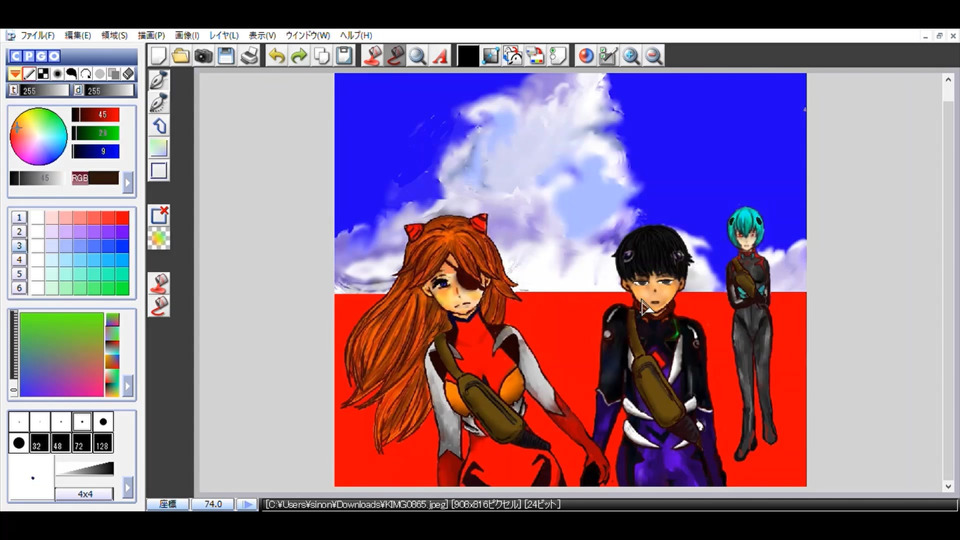
Task: Click the image resize icon in toolbar
Action: (x=490, y=56)
